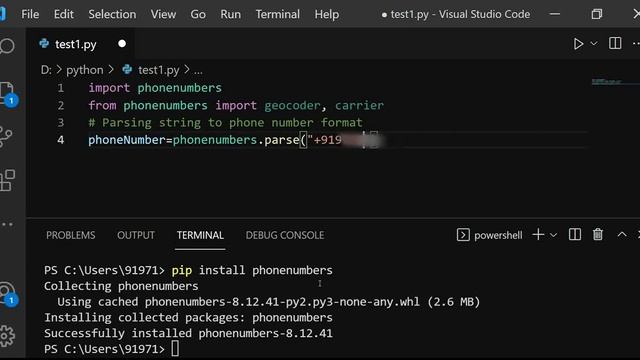
Task: Click the D: breadcrumb segment
Action: [x=46, y=70]
